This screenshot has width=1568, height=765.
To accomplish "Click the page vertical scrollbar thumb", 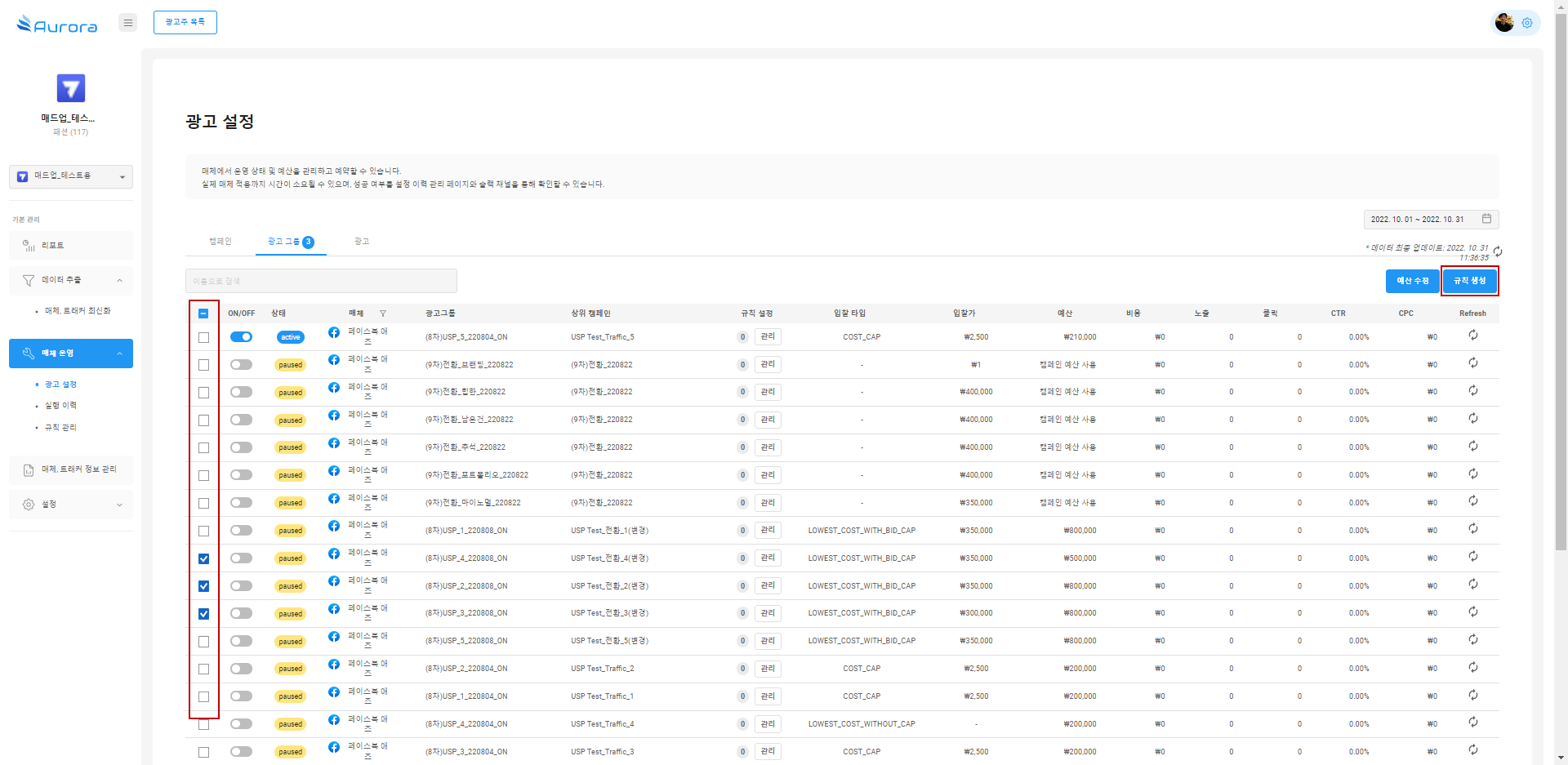I will (1561, 278).
